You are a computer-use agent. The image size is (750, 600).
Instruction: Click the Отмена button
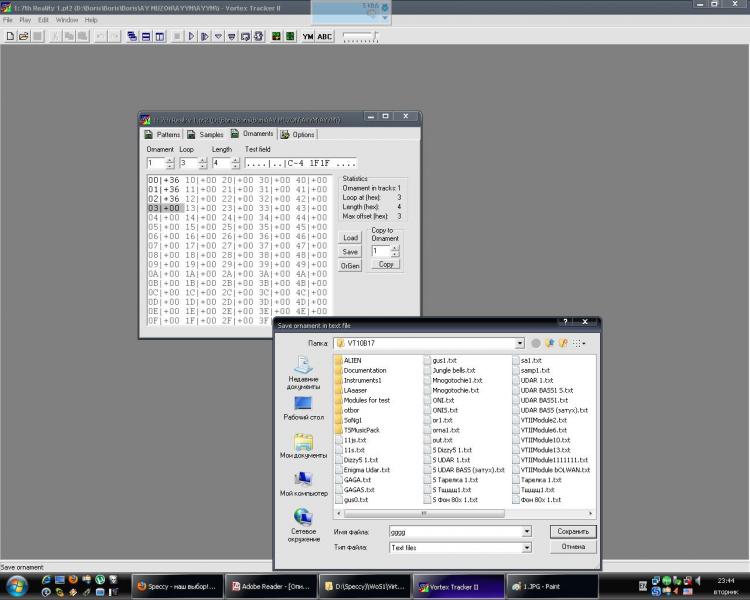pos(573,547)
